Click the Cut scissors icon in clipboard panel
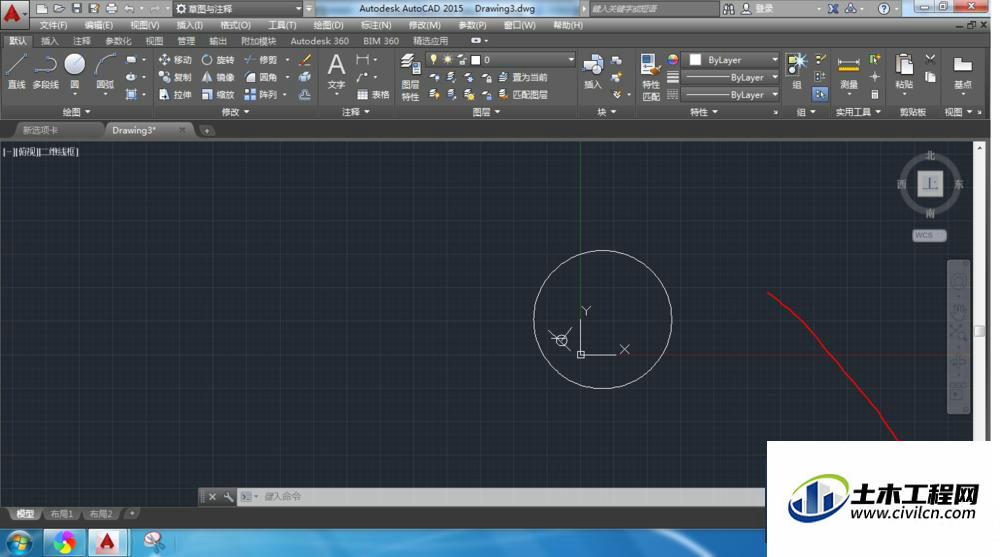 pyautogui.click(x=930, y=59)
